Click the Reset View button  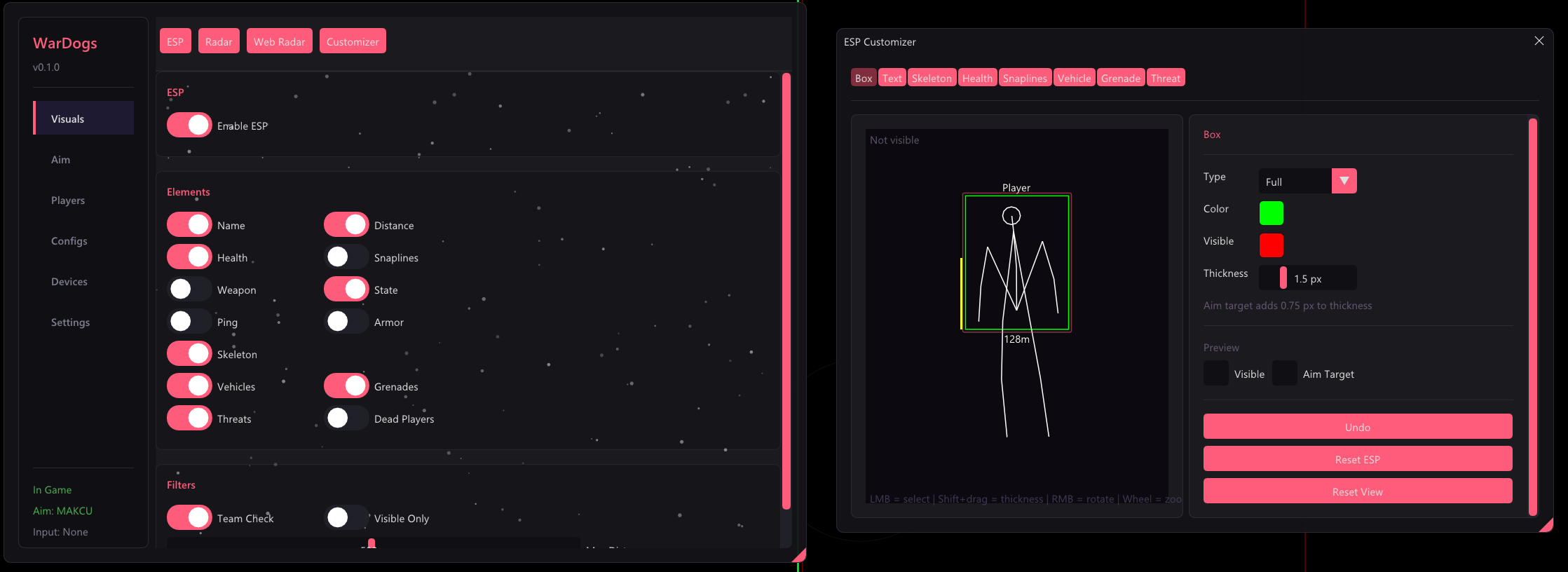pos(1358,491)
